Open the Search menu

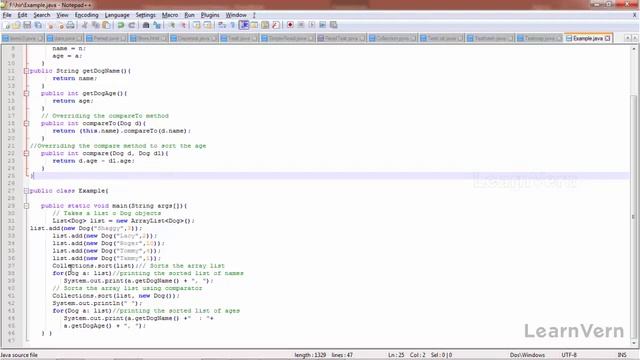(42, 15)
